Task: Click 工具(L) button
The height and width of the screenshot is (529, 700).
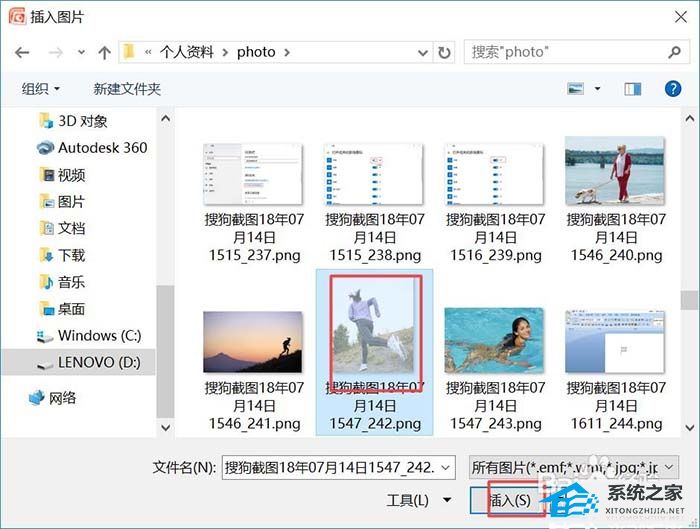Action: [x=408, y=500]
